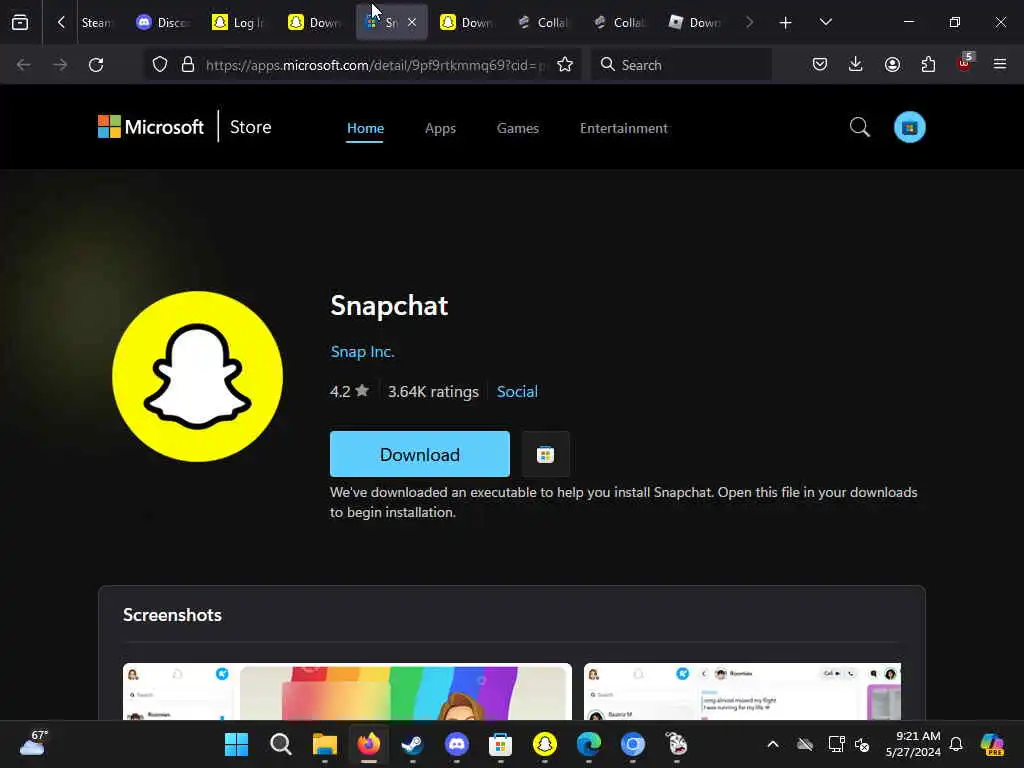The image size is (1024, 768).
Task: Click the Firefox View icon in tab bar
Action: tap(20, 22)
